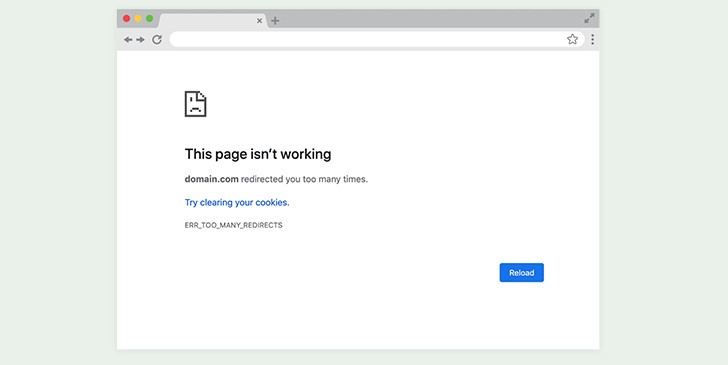The image size is (728, 365).
Task: Click the browser back arrow
Action: pos(128,40)
